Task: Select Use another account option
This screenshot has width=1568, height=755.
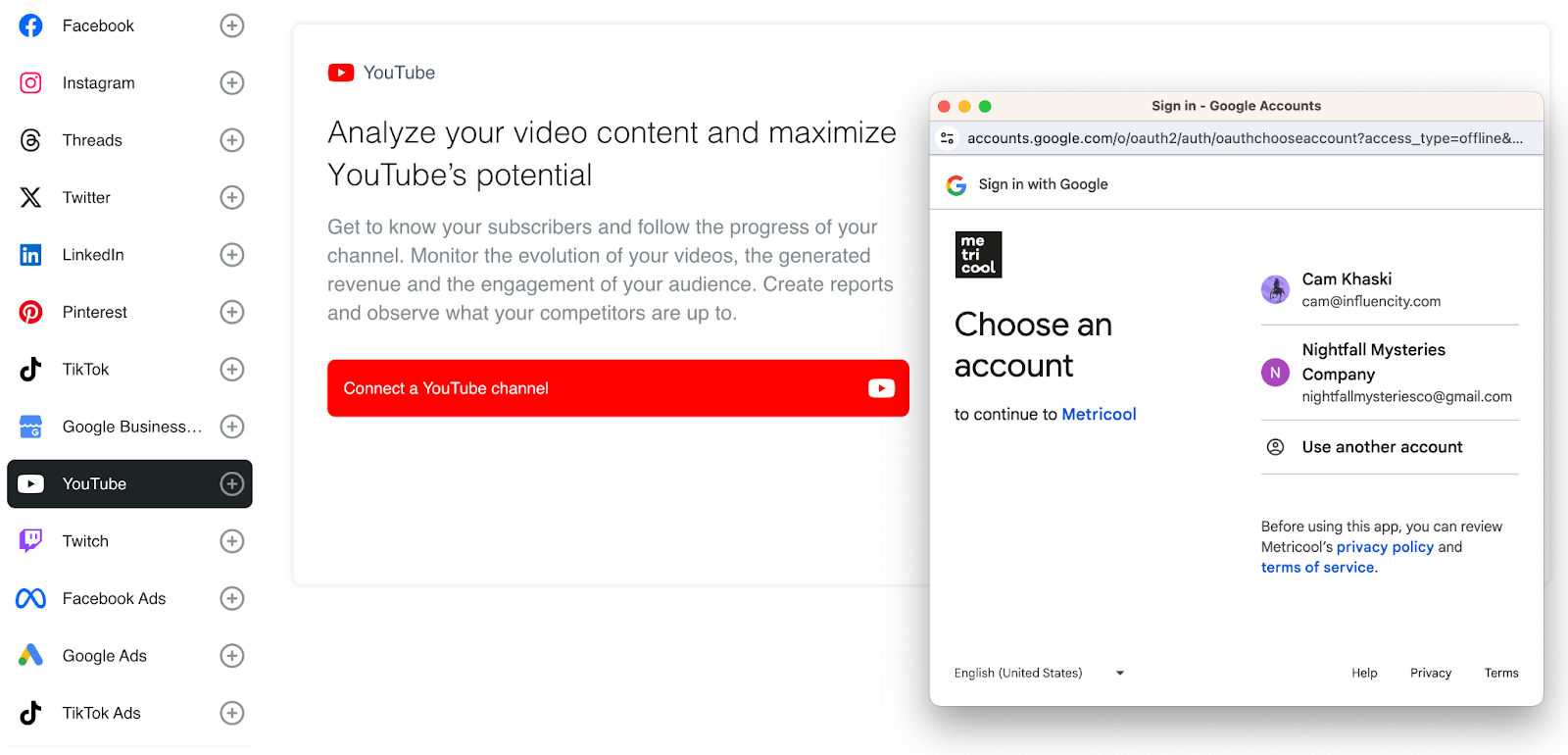Action: 1390,447
